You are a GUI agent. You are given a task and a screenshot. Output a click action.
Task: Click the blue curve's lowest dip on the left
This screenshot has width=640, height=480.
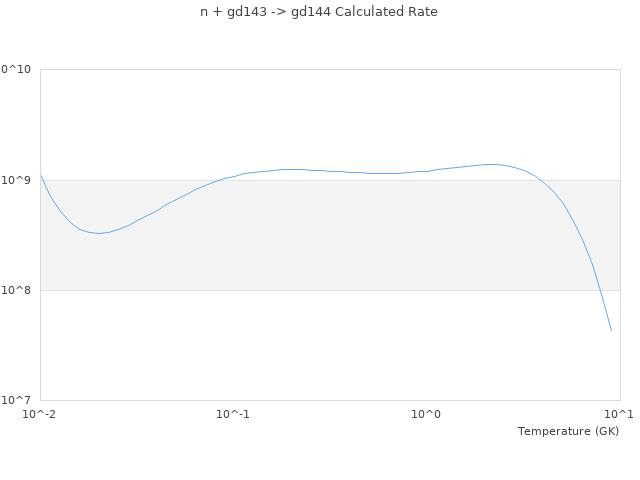(x=98, y=233)
